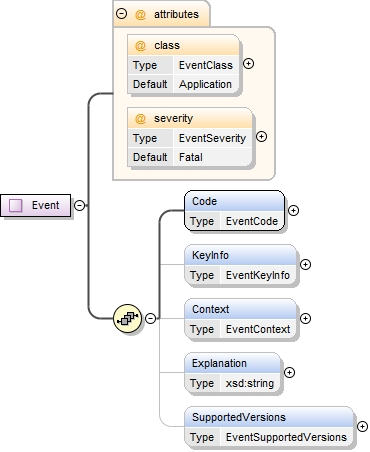Click the EventSeverity type value
This screenshot has width=370, height=452.
pyautogui.click(x=212, y=138)
